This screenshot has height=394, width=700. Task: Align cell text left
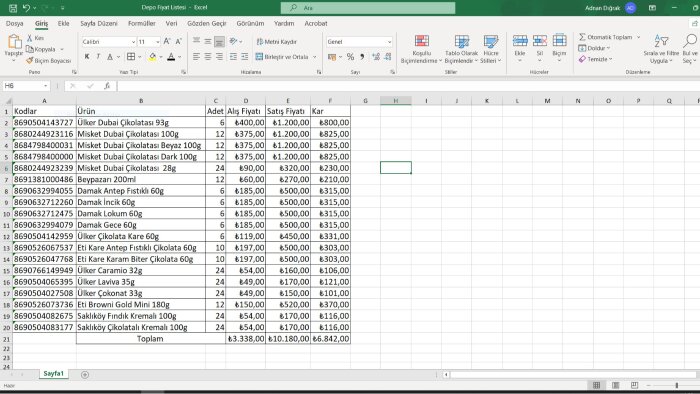click(x=196, y=57)
